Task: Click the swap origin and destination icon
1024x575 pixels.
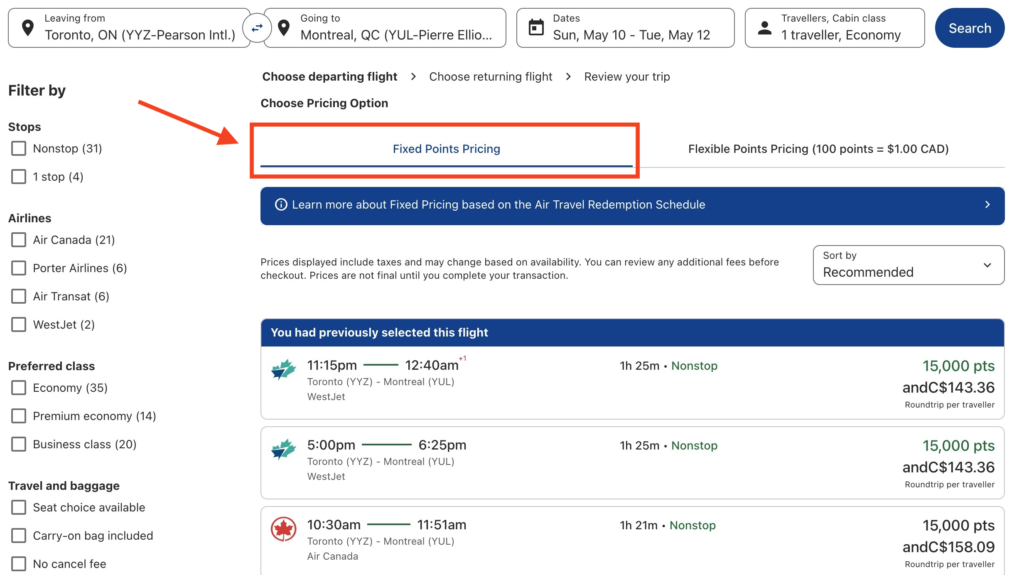Action: (257, 28)
